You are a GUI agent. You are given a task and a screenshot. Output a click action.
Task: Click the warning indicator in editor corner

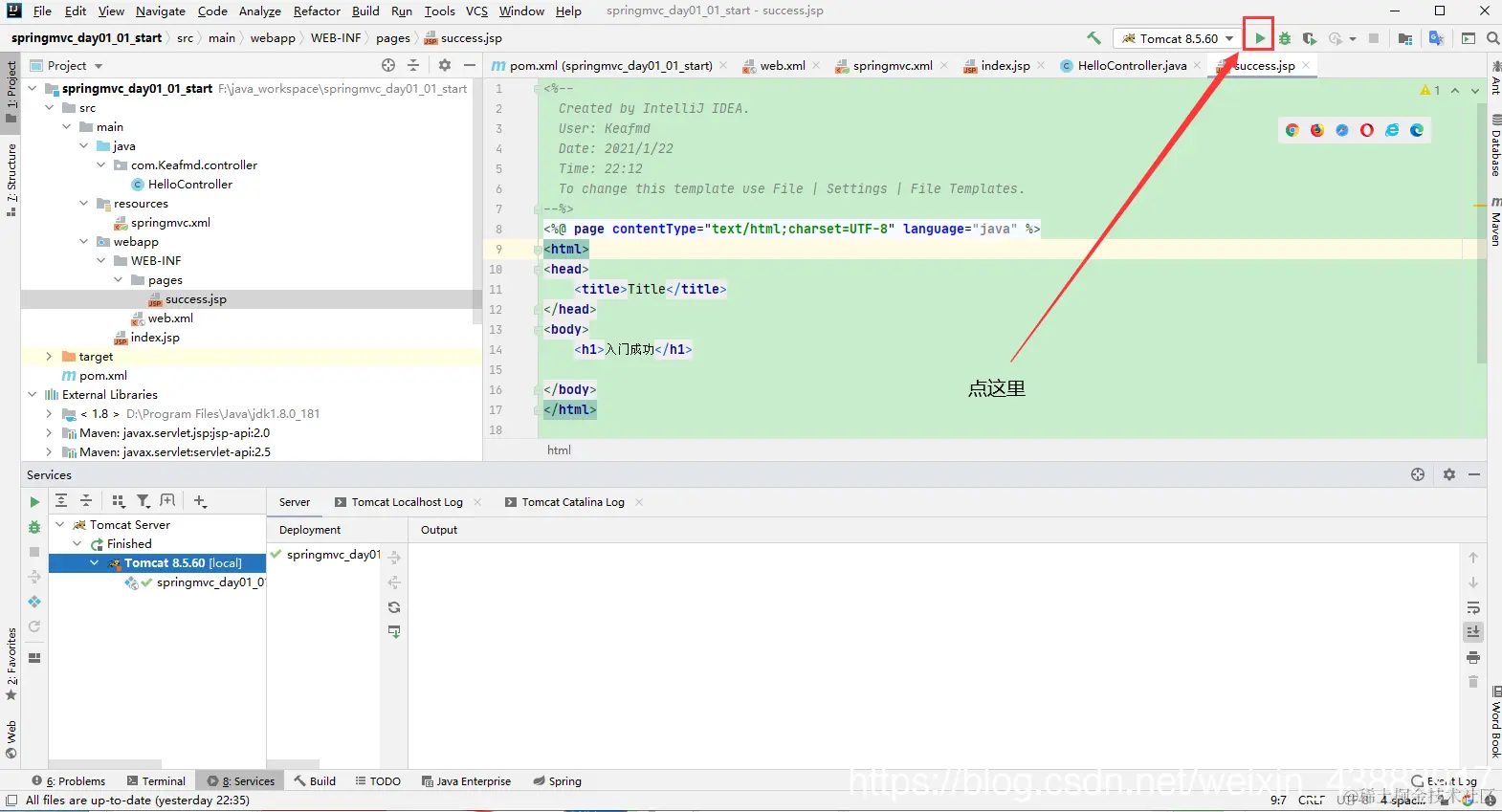tap(1430, 90)
